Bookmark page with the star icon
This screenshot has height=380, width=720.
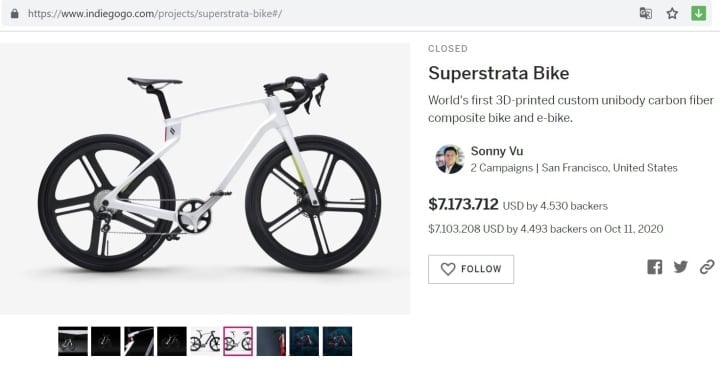(672, 13)
